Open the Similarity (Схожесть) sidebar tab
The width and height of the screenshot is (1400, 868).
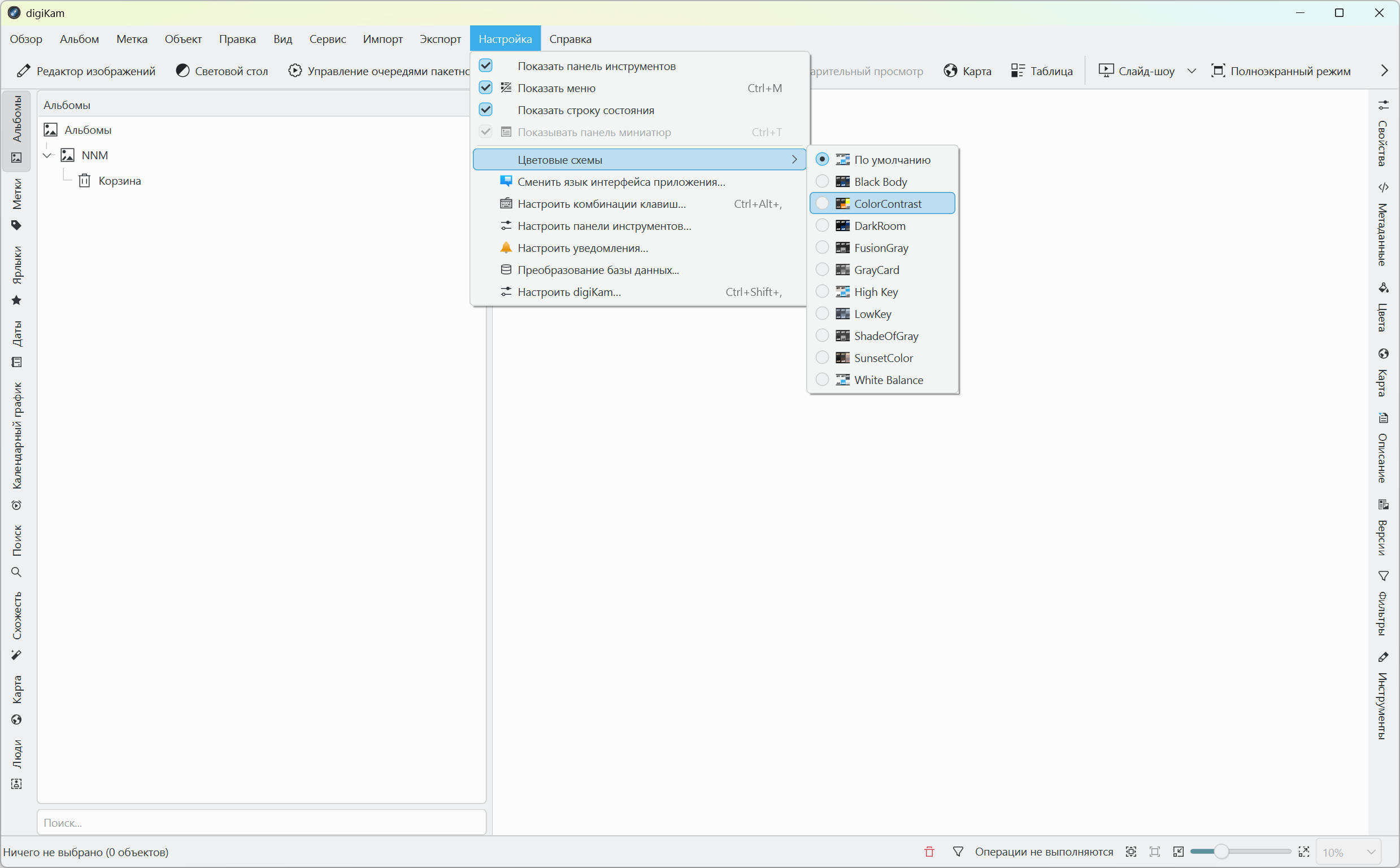click(16, 626)
